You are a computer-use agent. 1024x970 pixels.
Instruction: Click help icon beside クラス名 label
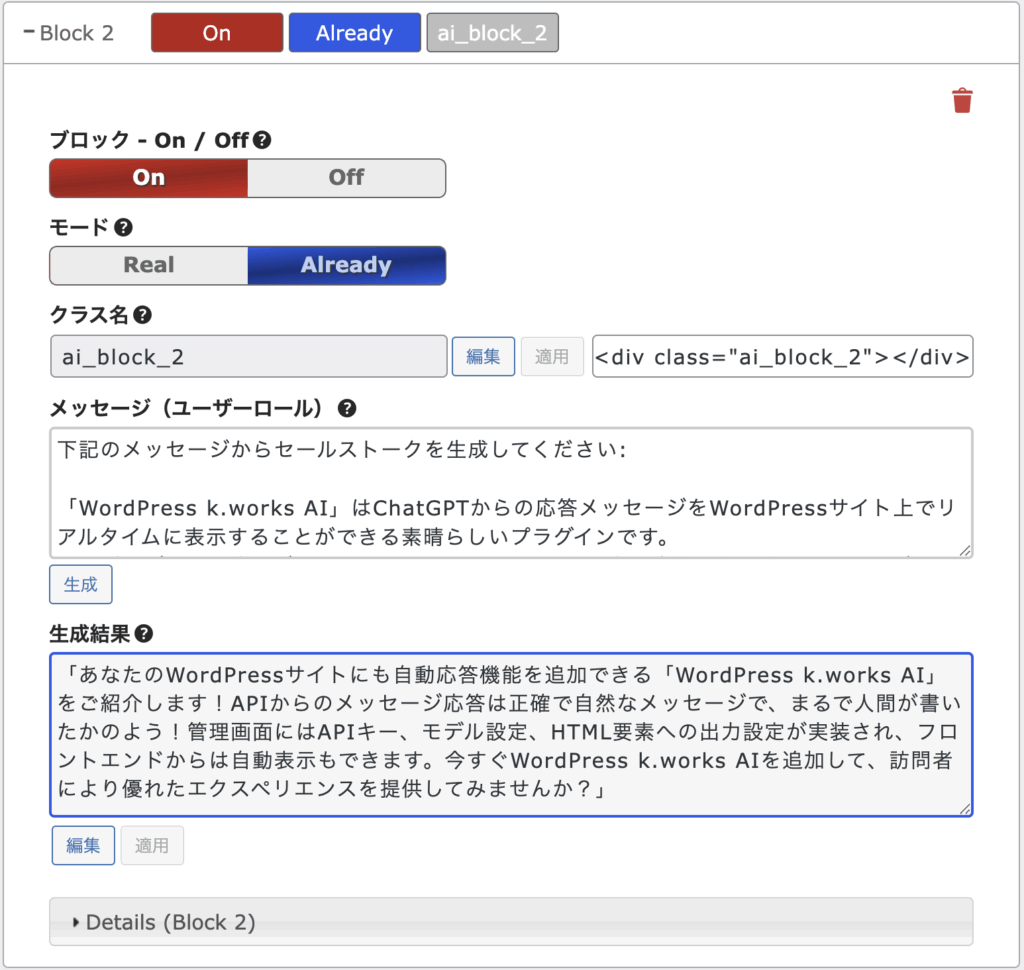pyautogui.click(x=142, y=315)
